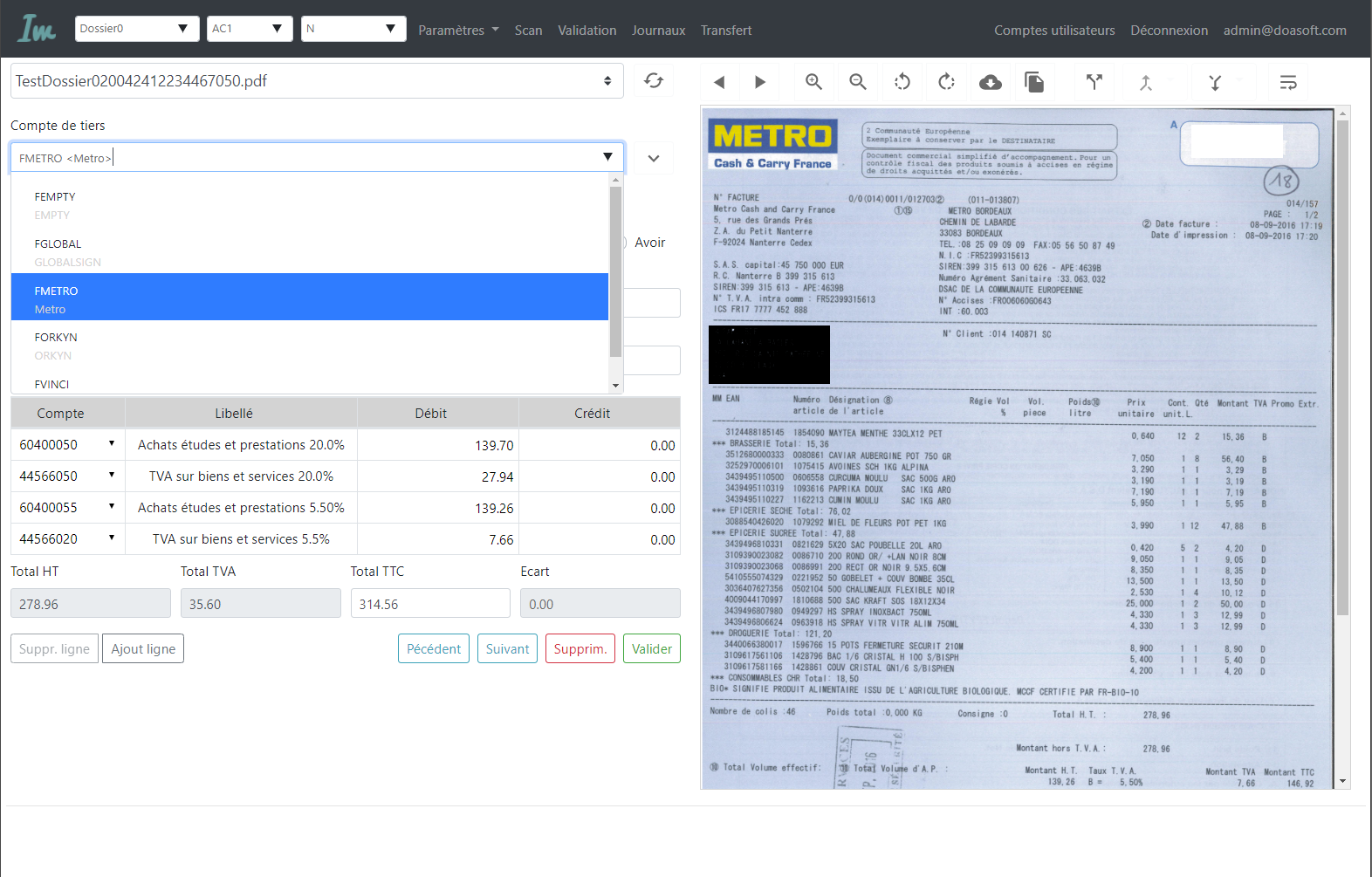
Task: Open account dropdown for 60400055
Action: point(112,507)
